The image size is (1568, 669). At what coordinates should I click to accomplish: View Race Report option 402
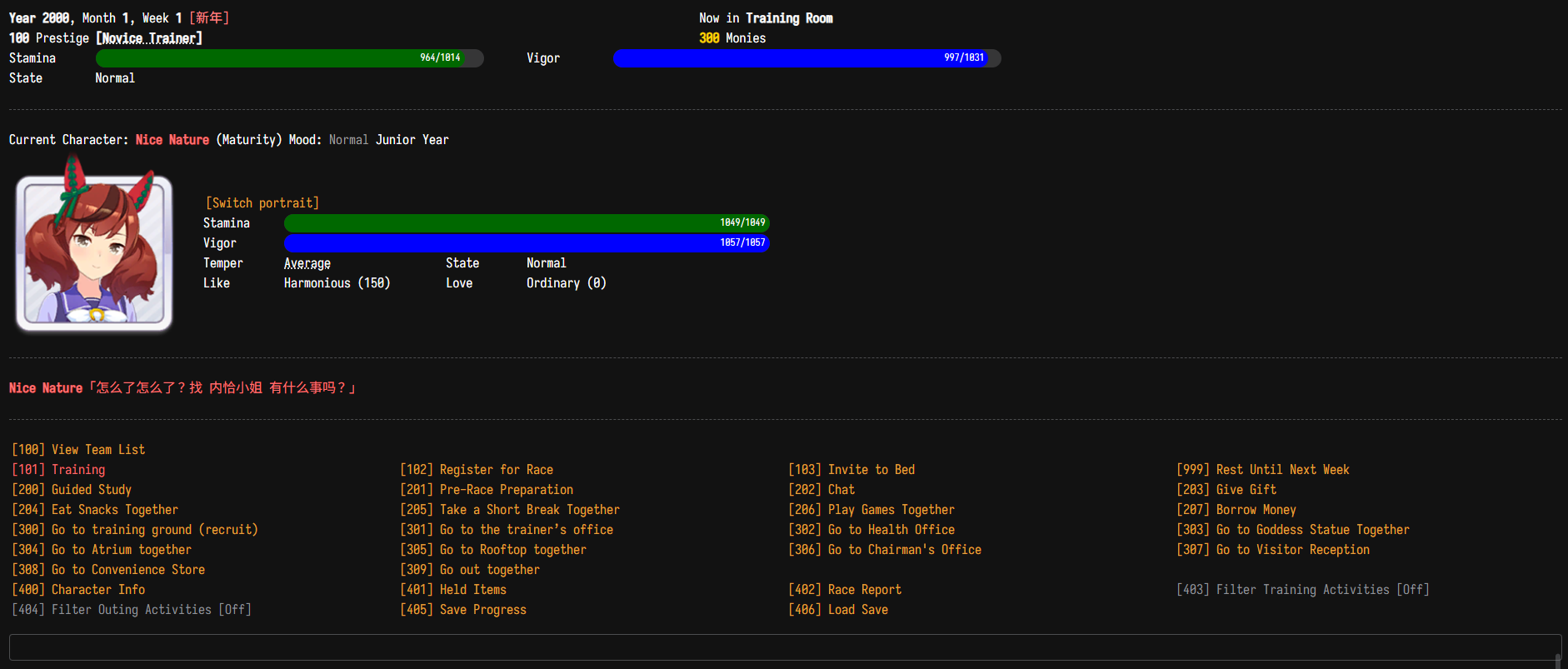click(x=845, y=590)
